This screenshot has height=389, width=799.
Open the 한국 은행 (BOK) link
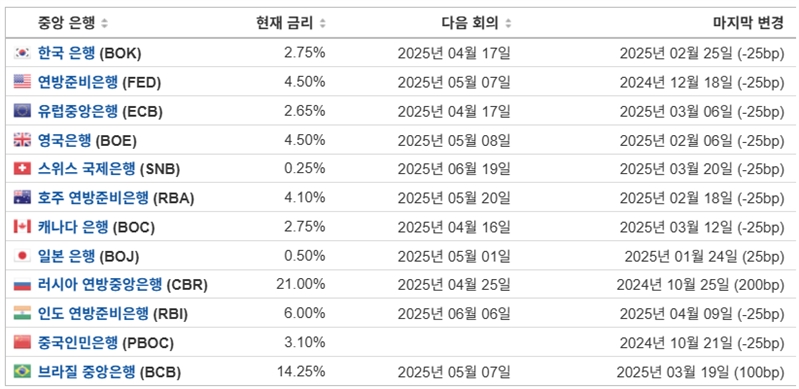click(90, 53)
